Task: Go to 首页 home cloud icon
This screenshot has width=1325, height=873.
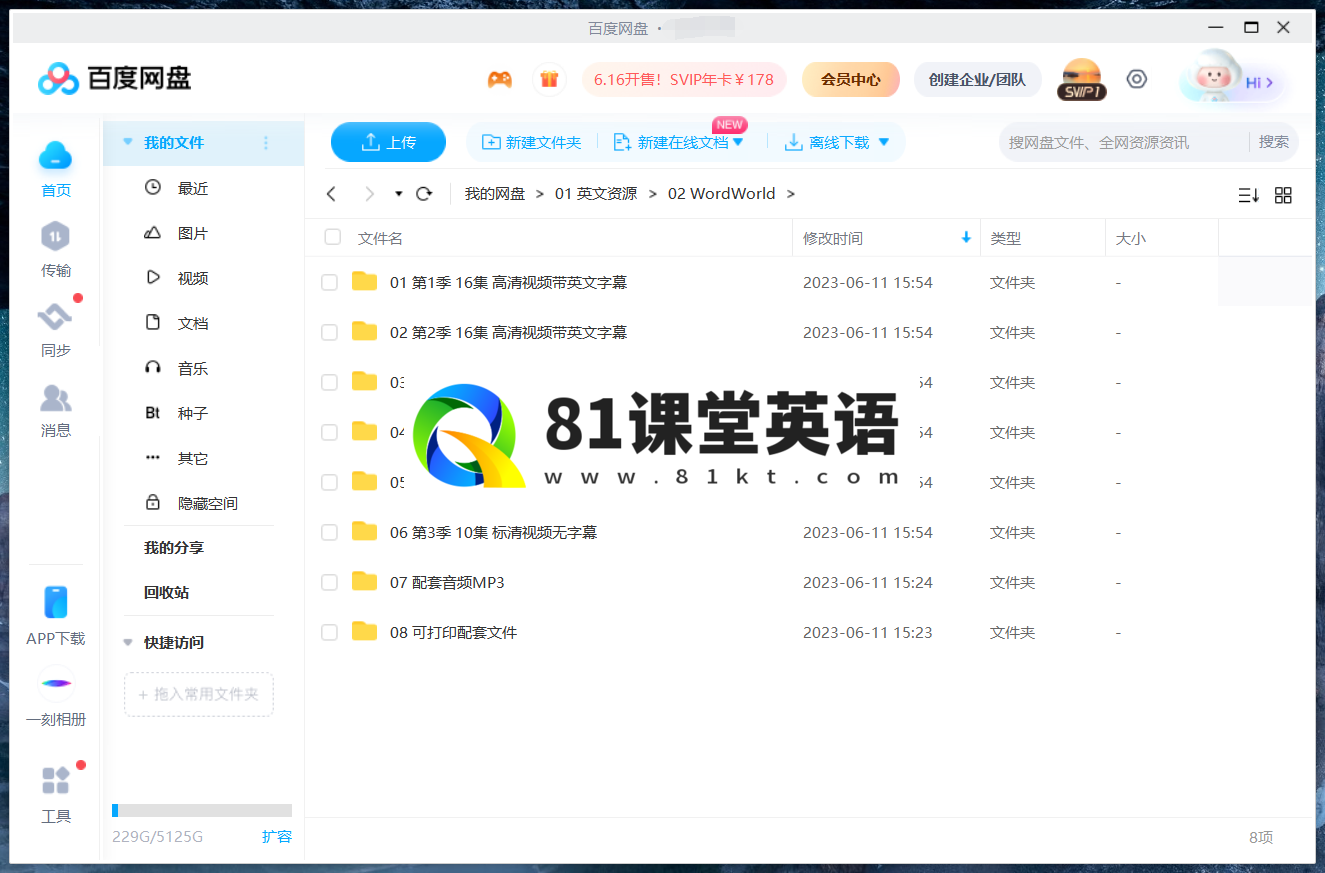Action: pos(56,155)
